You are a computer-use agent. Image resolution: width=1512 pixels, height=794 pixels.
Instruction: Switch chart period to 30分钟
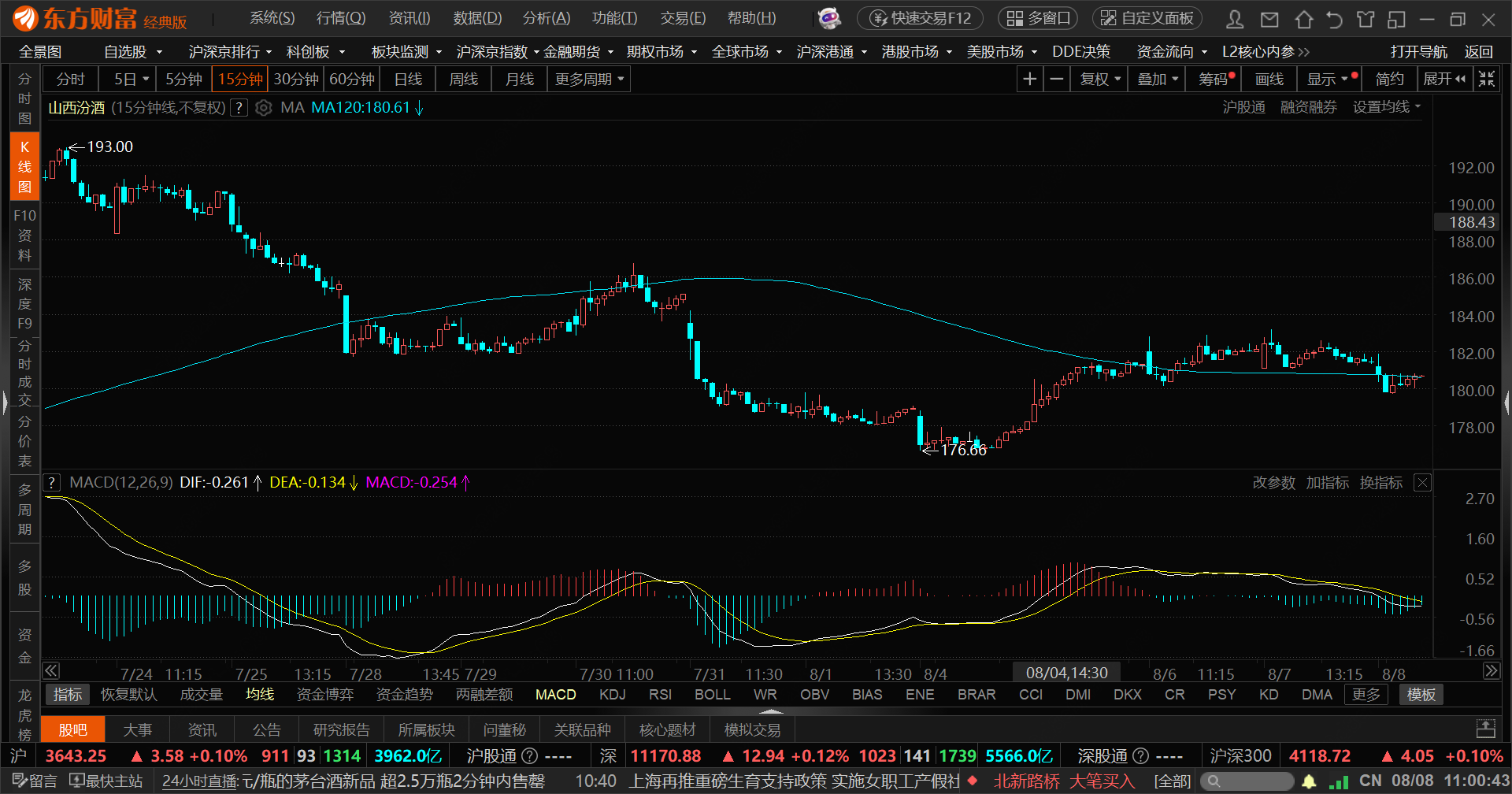click(296, 79)
